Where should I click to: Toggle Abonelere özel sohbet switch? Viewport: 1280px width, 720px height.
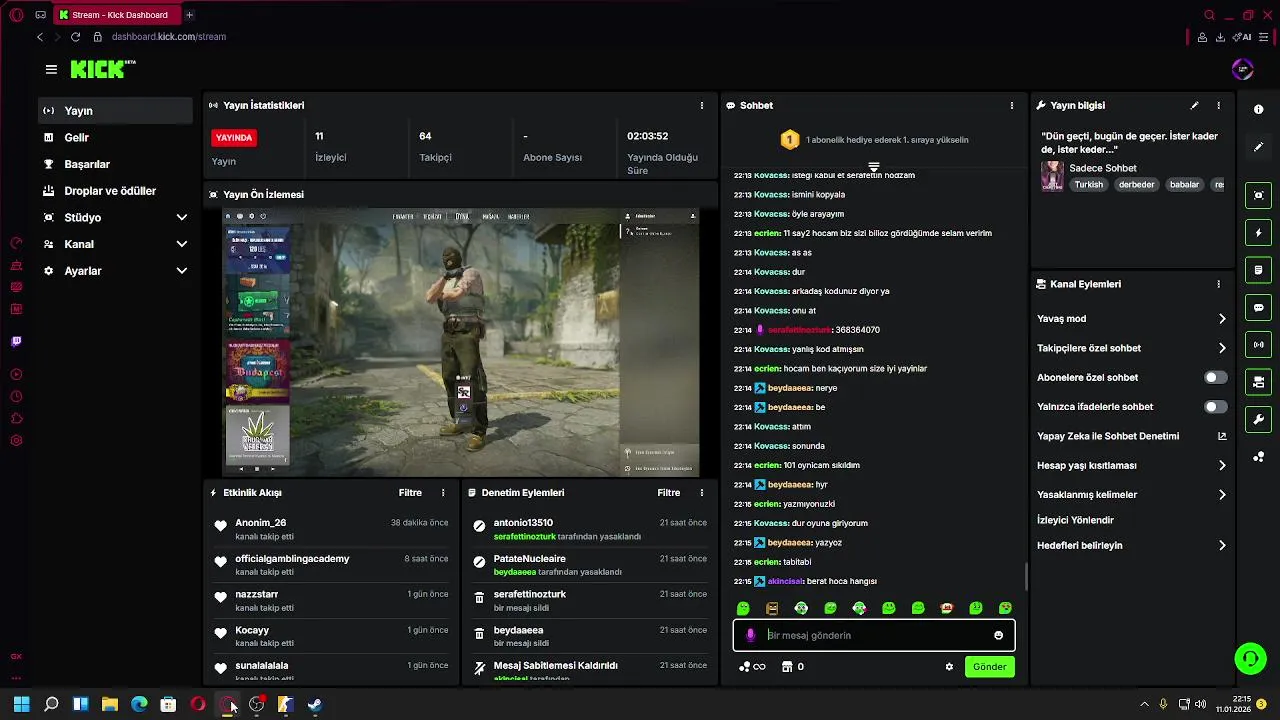coord(1215,378)
